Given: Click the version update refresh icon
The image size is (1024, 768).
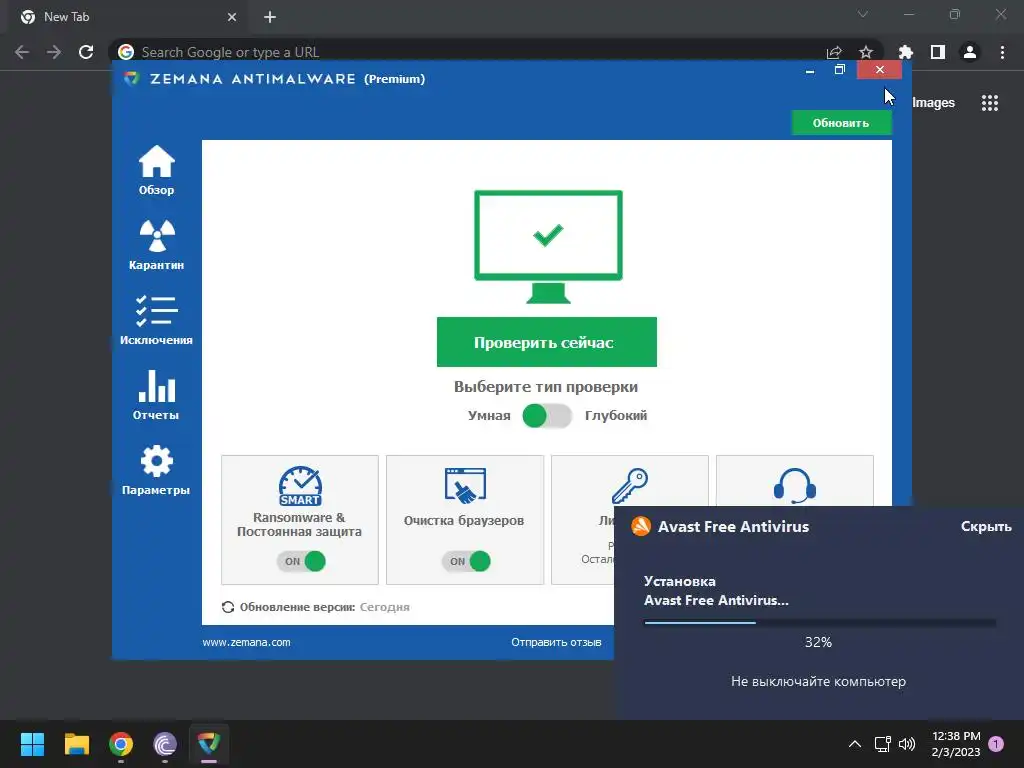Looking at the screenshot, I should click(x=228, y=607).
